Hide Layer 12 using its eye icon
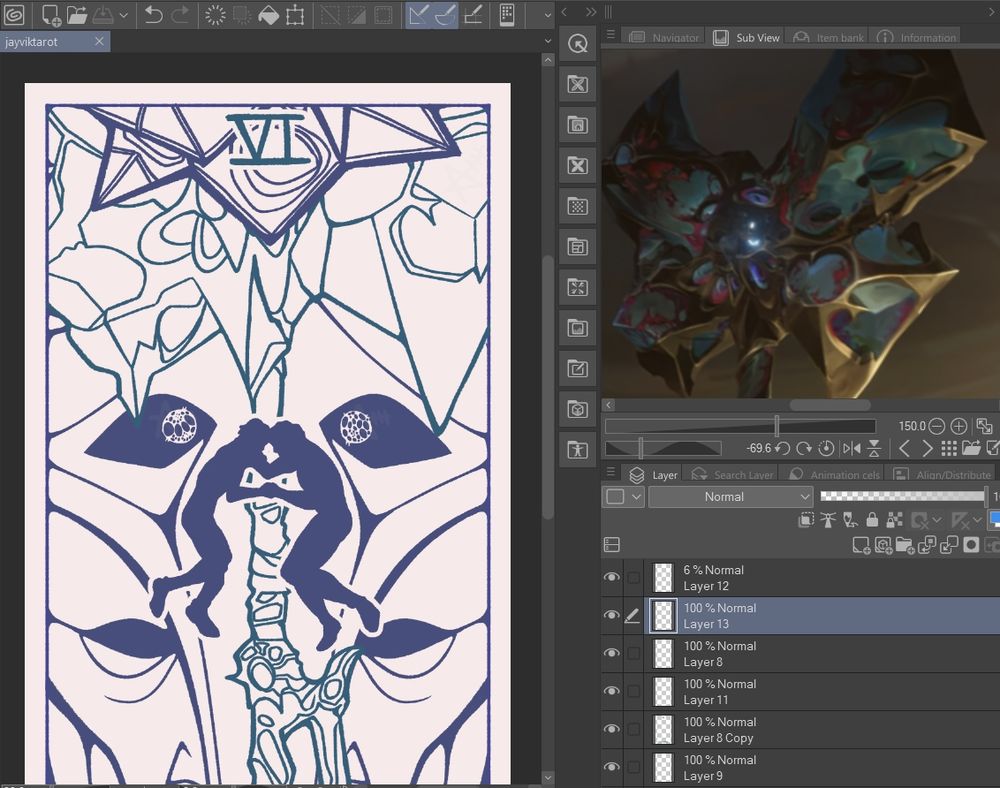This screenshot has width=1000, height=788. point(611,578)
